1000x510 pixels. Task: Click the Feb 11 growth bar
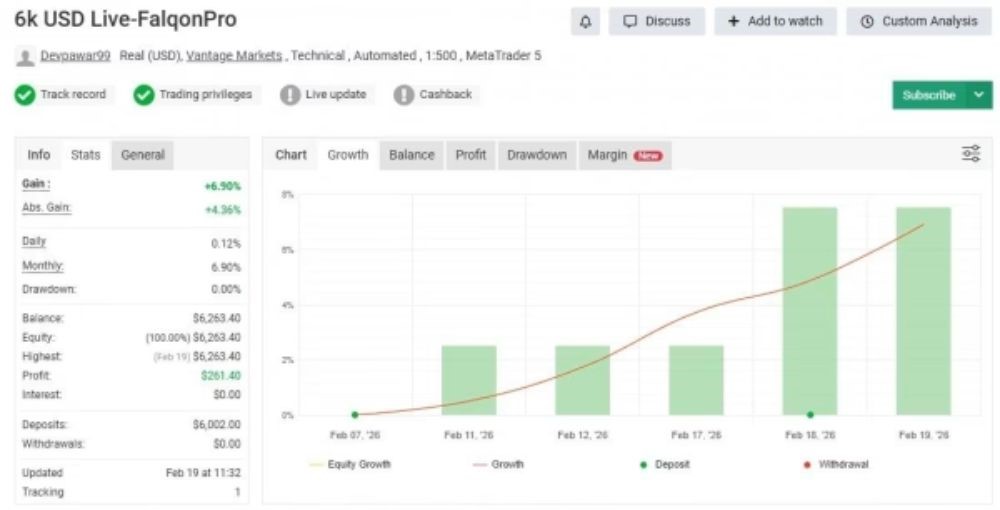469,381
